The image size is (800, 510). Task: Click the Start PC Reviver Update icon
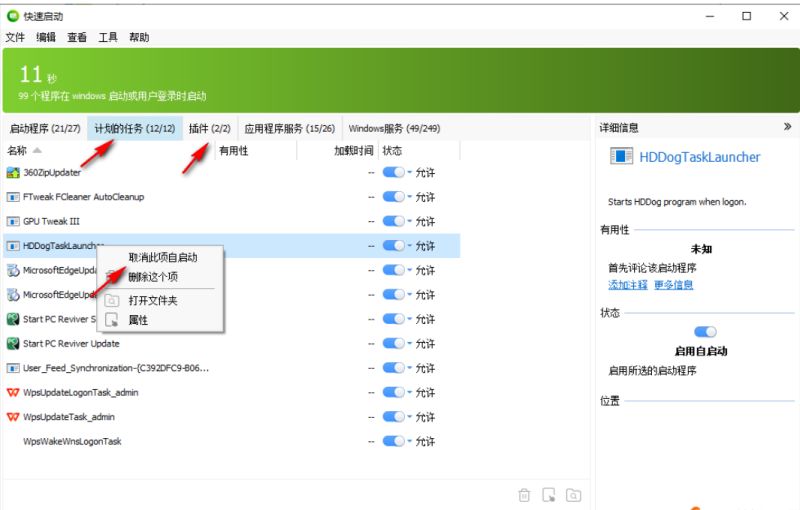(x=13, y=343)
